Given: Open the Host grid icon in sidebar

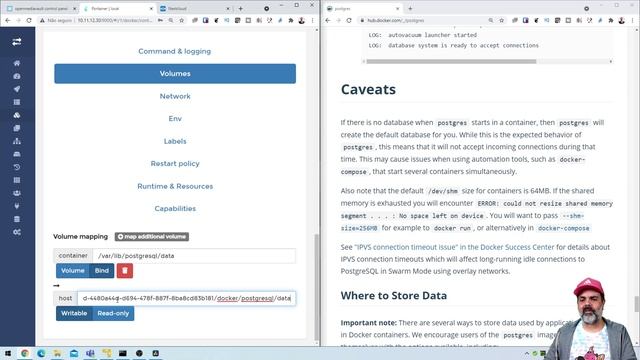Looking at the screenshot, I should point(17,180).
